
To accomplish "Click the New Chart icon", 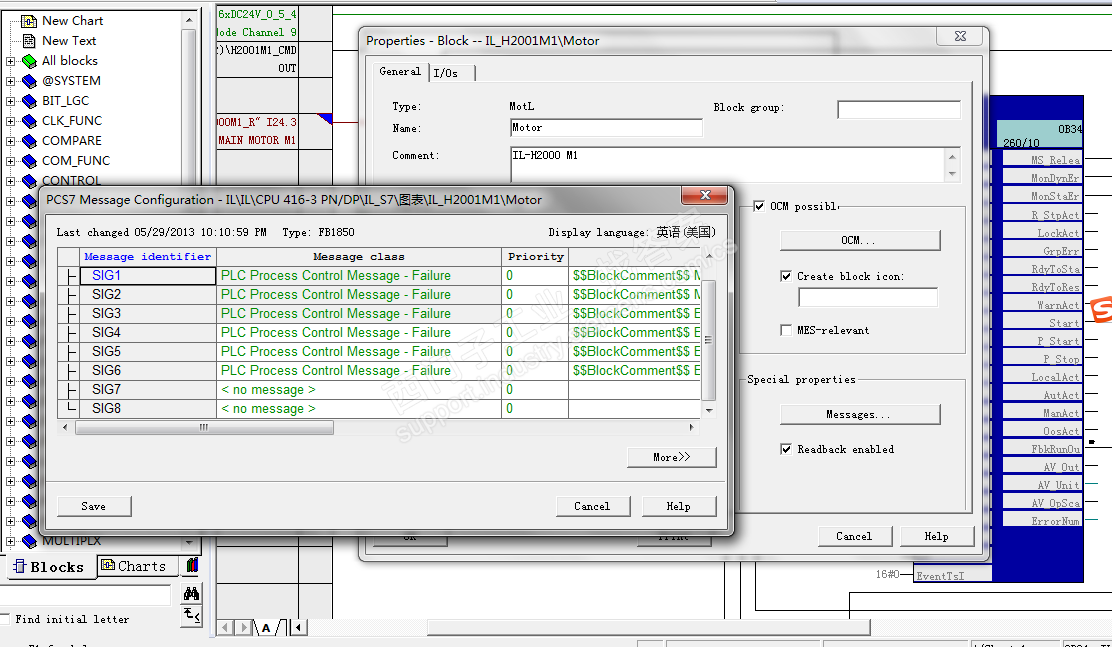I will point(29,21).
